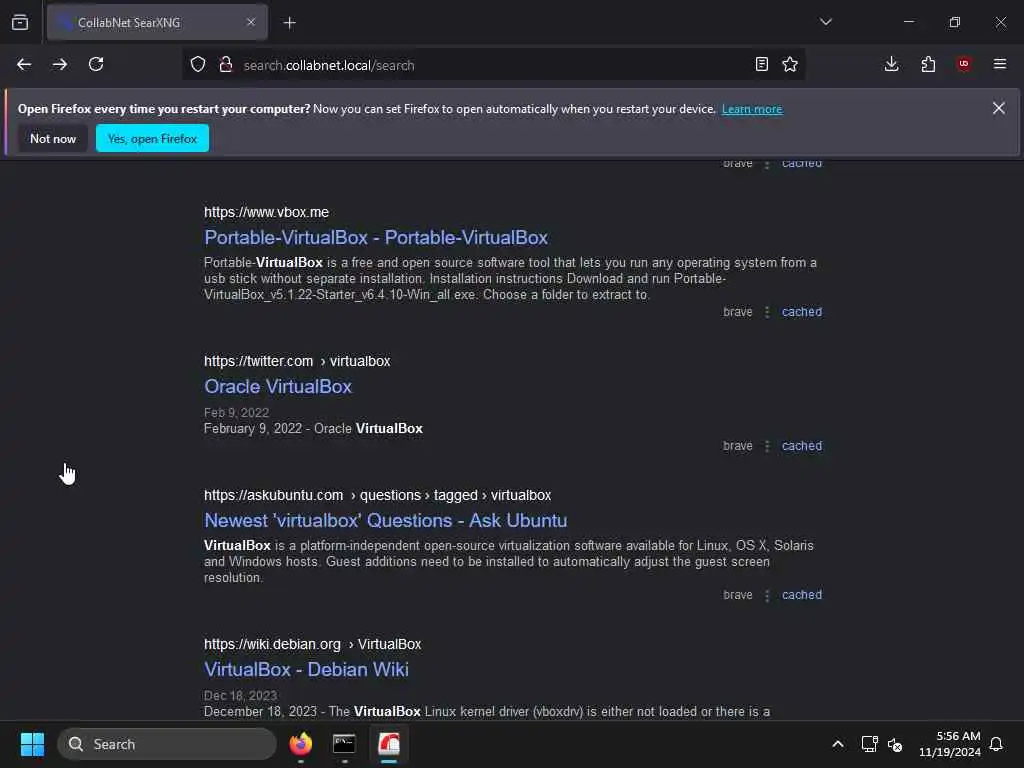The image size is (1024, 768).
Task: Open cached copy of Ask Ubuntu result
Action: tap(802, 595)
